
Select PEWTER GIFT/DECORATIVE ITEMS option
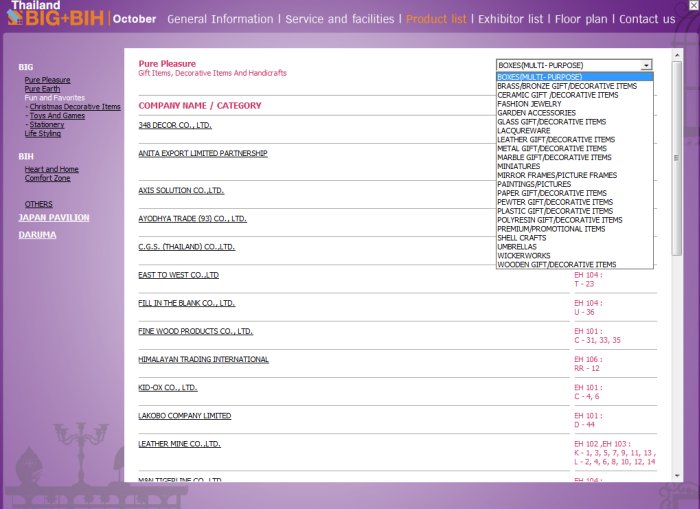575,202
